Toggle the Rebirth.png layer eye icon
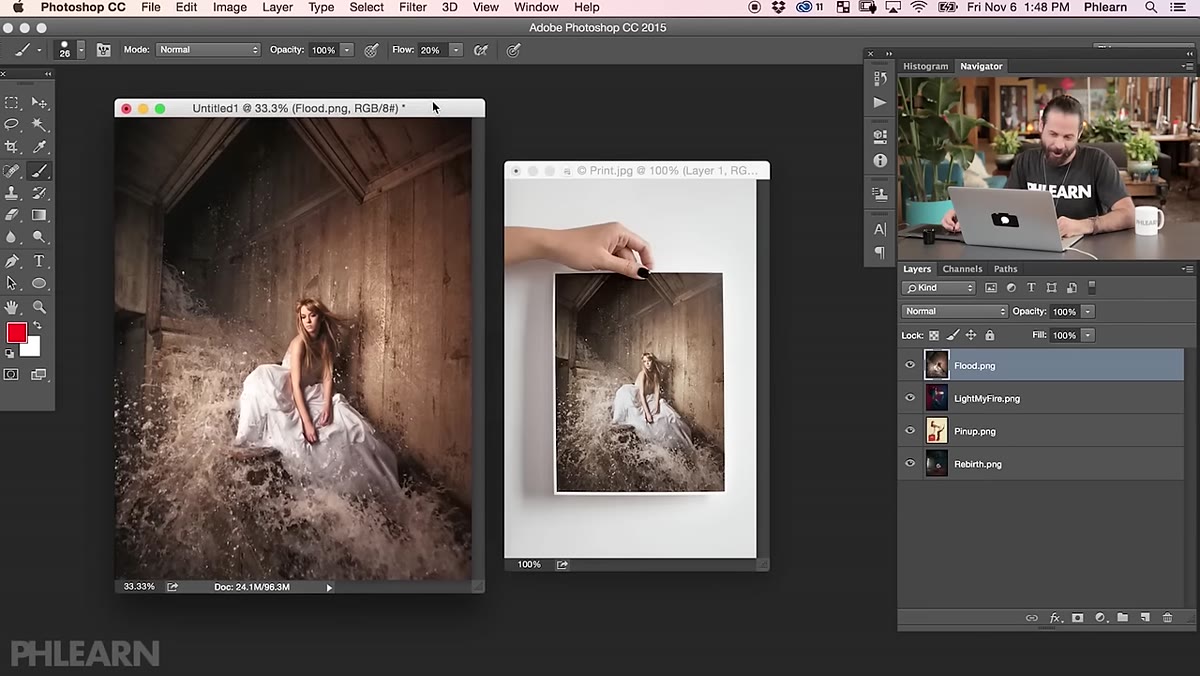Screen dimensions: 1200x676 [x=910, y=464]
